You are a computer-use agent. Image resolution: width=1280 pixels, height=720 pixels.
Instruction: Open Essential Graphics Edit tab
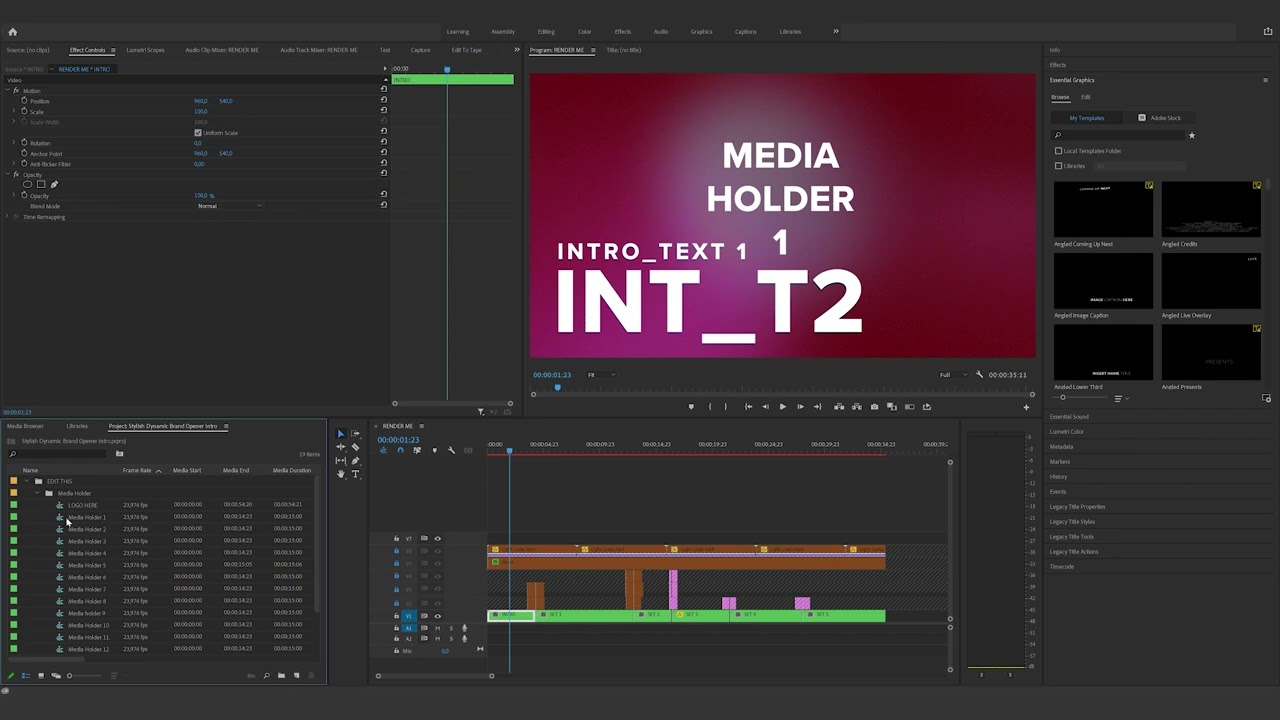tap(1086, 97)
